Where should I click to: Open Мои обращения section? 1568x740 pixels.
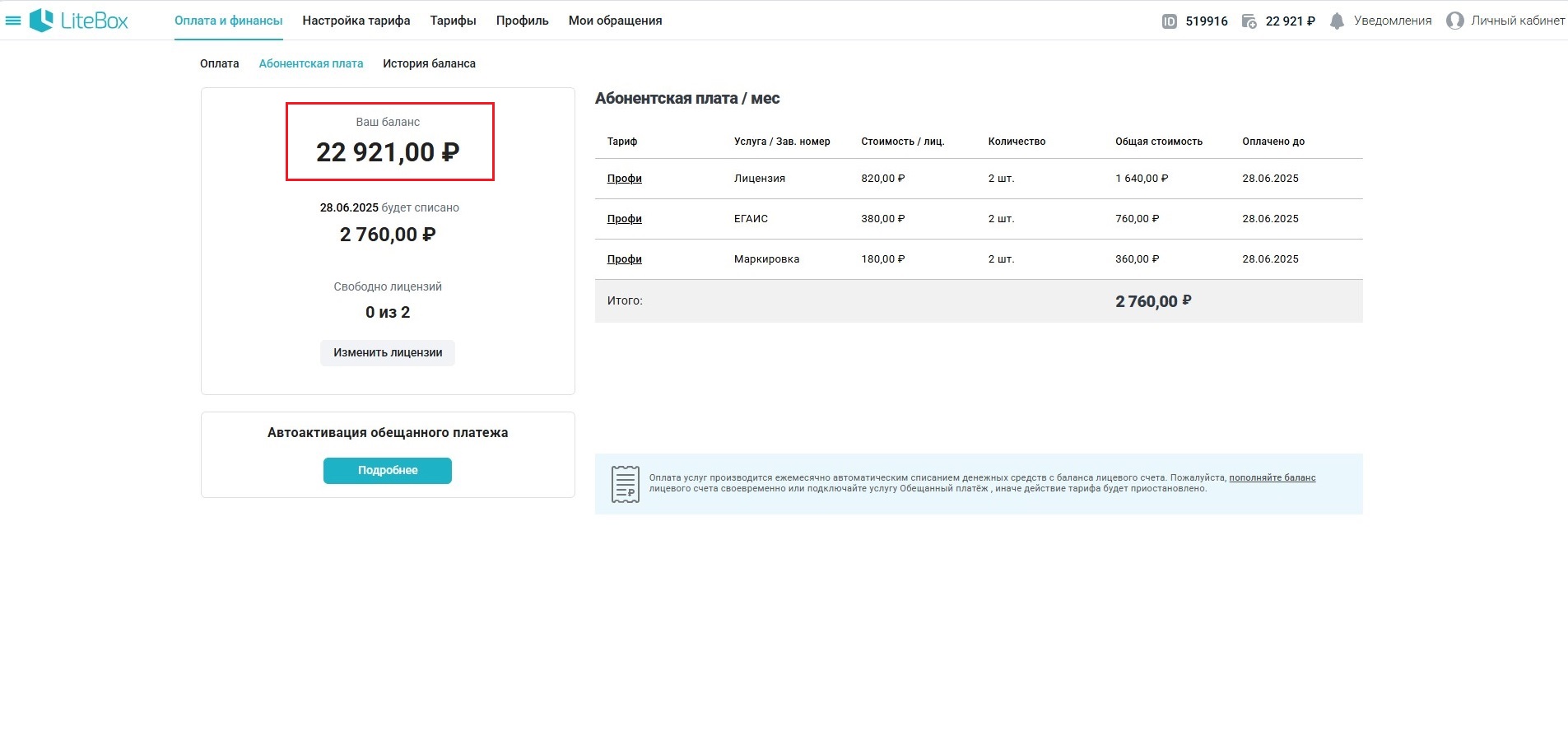coord(615,21)
